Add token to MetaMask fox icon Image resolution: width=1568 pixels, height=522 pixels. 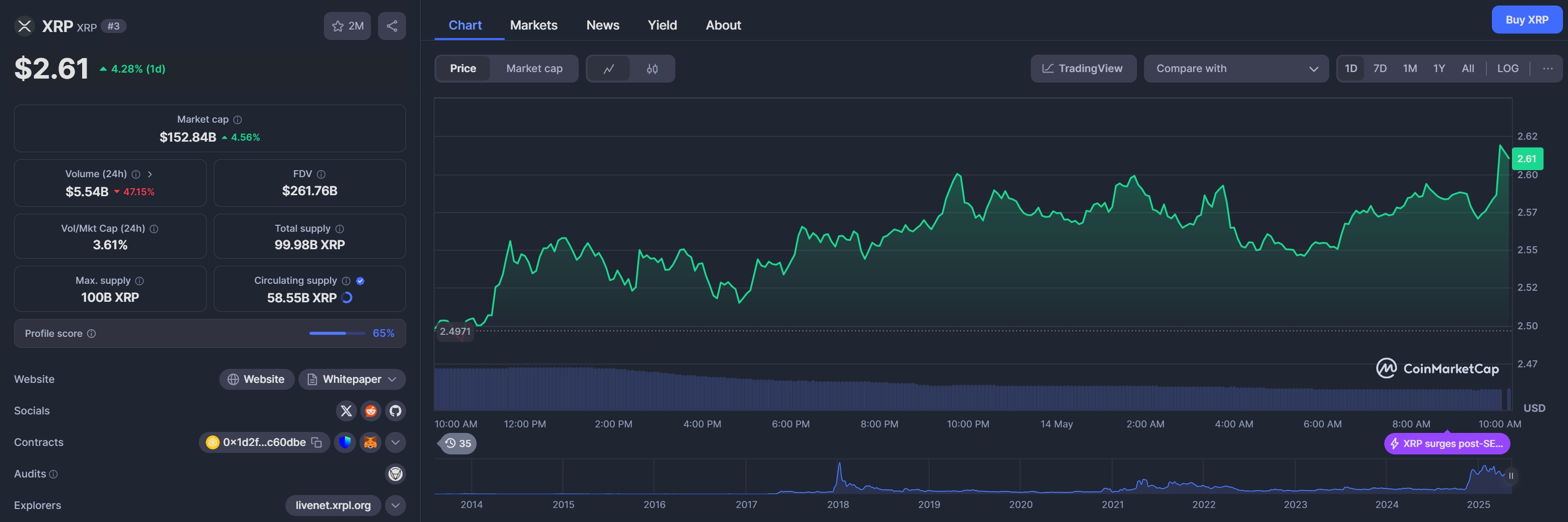[x=370, y=442]
